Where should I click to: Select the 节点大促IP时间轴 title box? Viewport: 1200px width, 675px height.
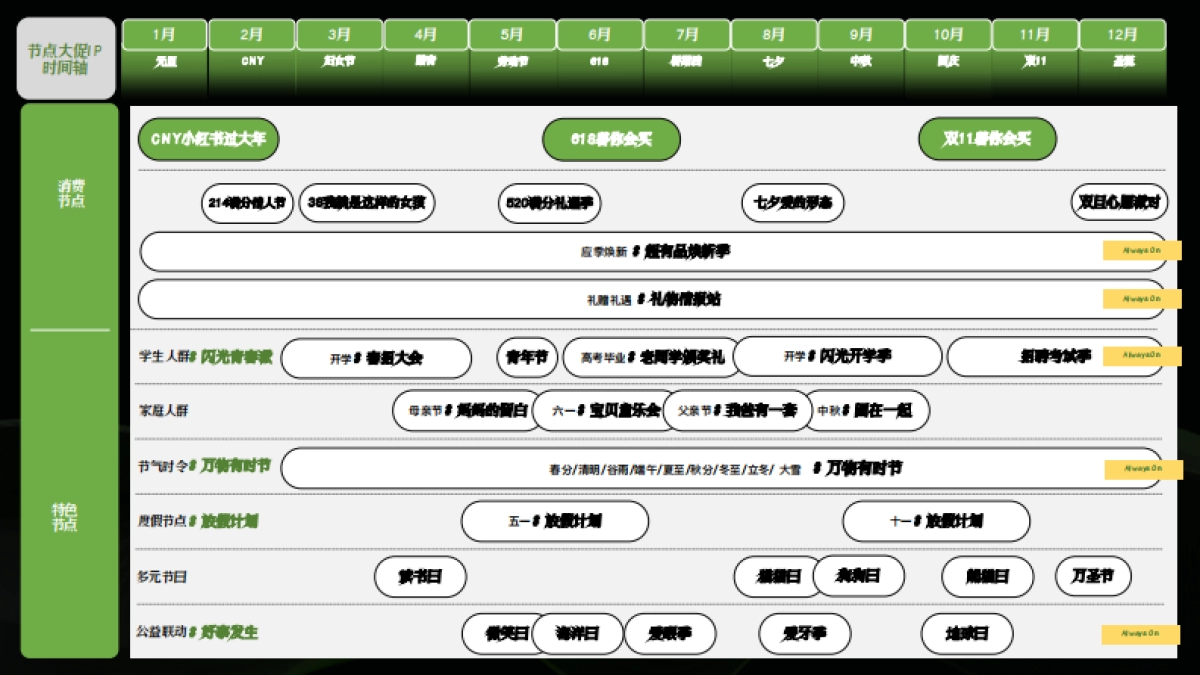click(66, 59)
